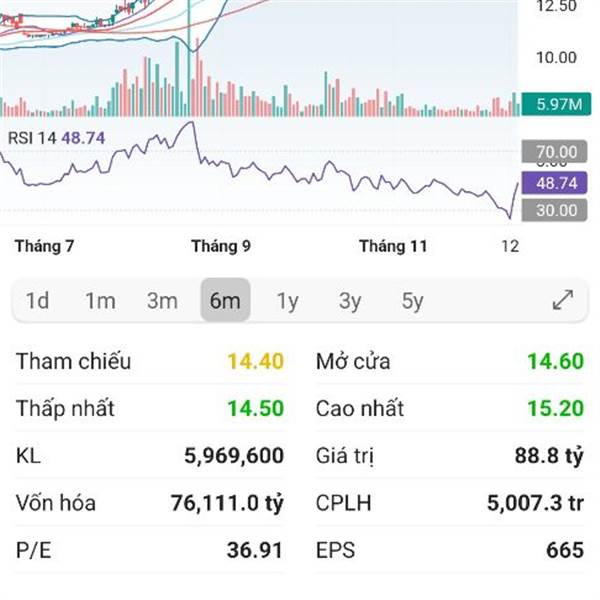Screen dimensions: 600x600
Task: Click the Tháng 9 timeline label
Action: pyautogui.click(x=220, y=246)
